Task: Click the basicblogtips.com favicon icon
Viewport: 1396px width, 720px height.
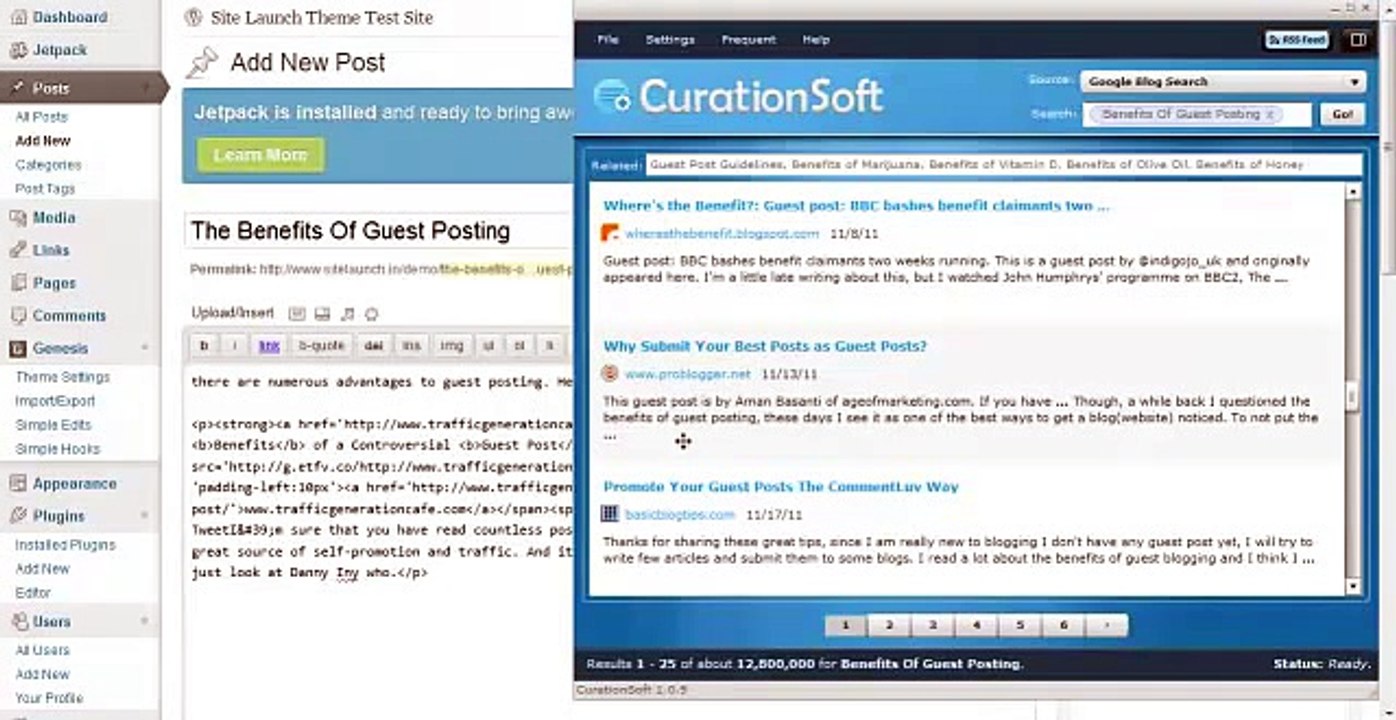Action: (x=609, y=514)
